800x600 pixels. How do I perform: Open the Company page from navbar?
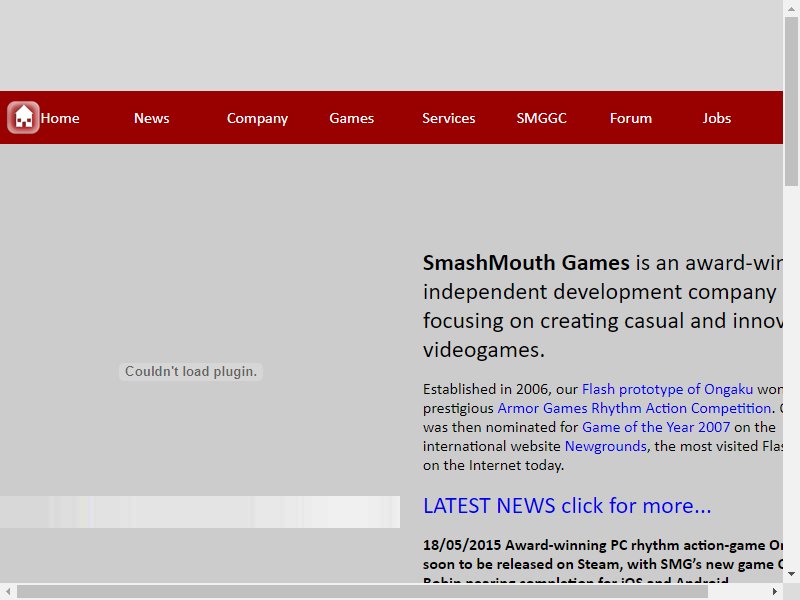click(x=257, y=118)
